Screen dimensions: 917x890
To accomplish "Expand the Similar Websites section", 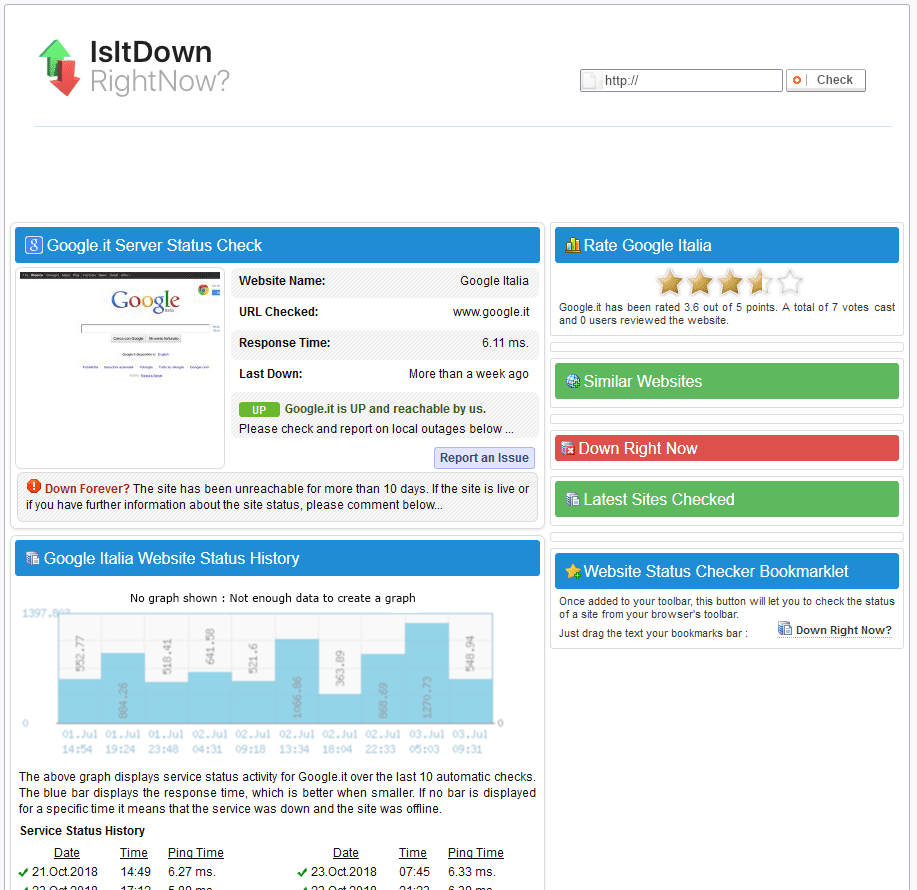I will (x=726, y=381).
